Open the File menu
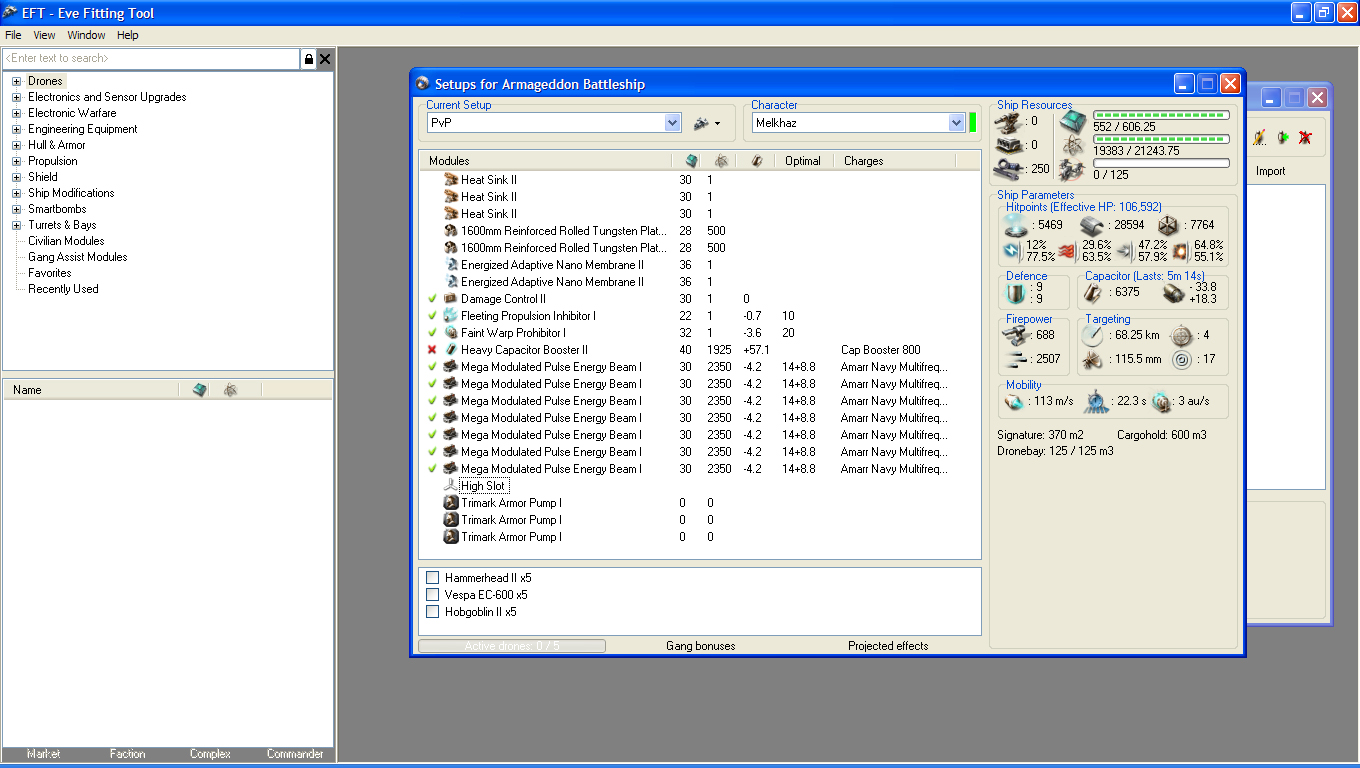 point(13,35)
